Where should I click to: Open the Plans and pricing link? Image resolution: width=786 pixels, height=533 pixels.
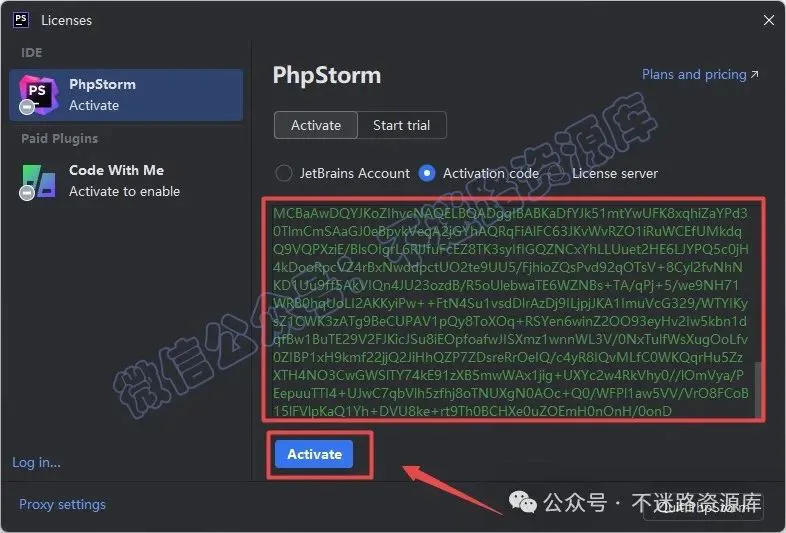point(694,74)
